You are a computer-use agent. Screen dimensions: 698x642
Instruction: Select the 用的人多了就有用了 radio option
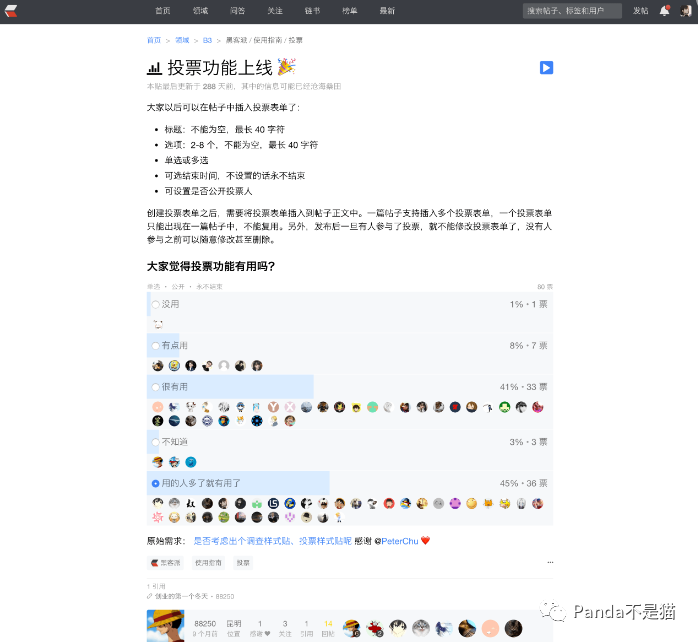[x=155, y=484]
